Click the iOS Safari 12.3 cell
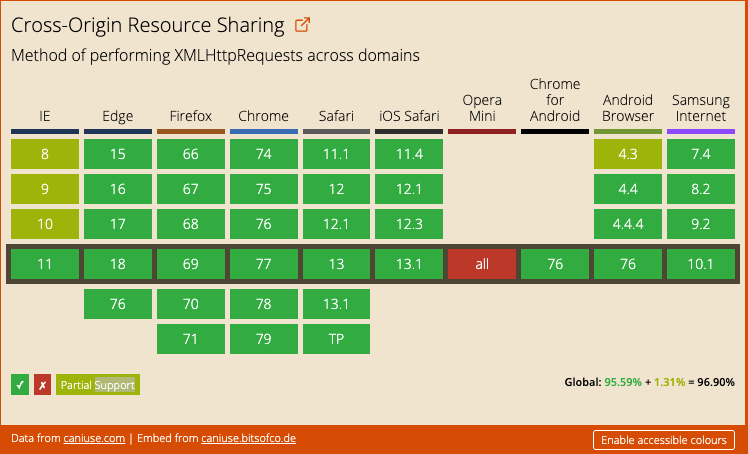This screenshot has height=454, width=748. [x=409, y=224]
